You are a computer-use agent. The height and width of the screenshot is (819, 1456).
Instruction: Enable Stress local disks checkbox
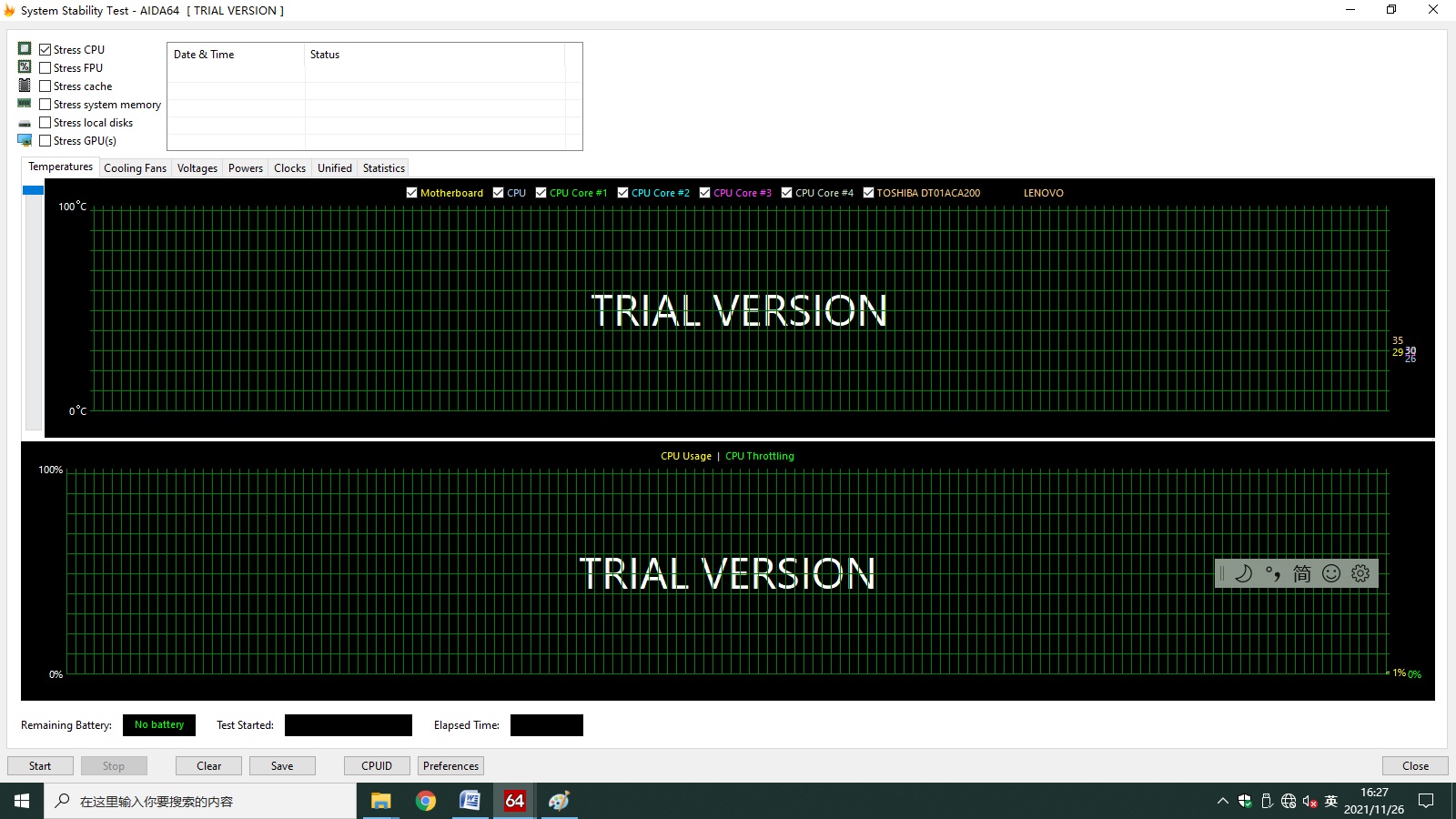pos(45,122)
